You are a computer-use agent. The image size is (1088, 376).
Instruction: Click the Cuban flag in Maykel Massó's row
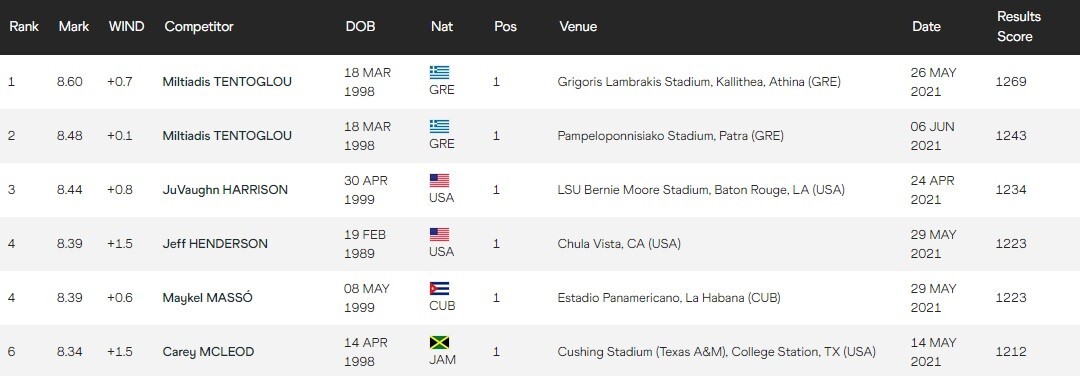click(x=439, y=289)
